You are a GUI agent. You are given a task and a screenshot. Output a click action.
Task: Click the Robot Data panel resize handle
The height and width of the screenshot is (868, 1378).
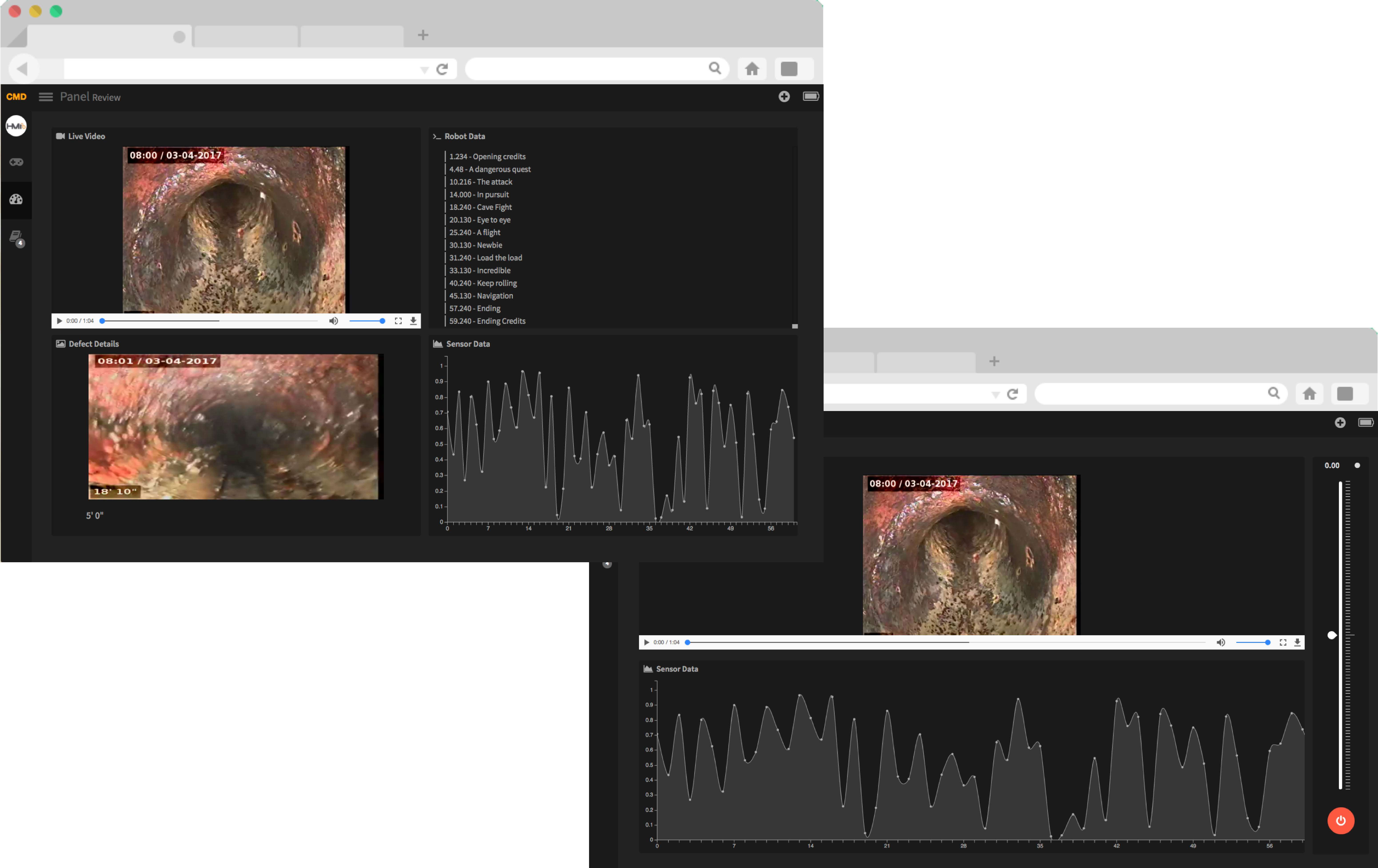795,326
